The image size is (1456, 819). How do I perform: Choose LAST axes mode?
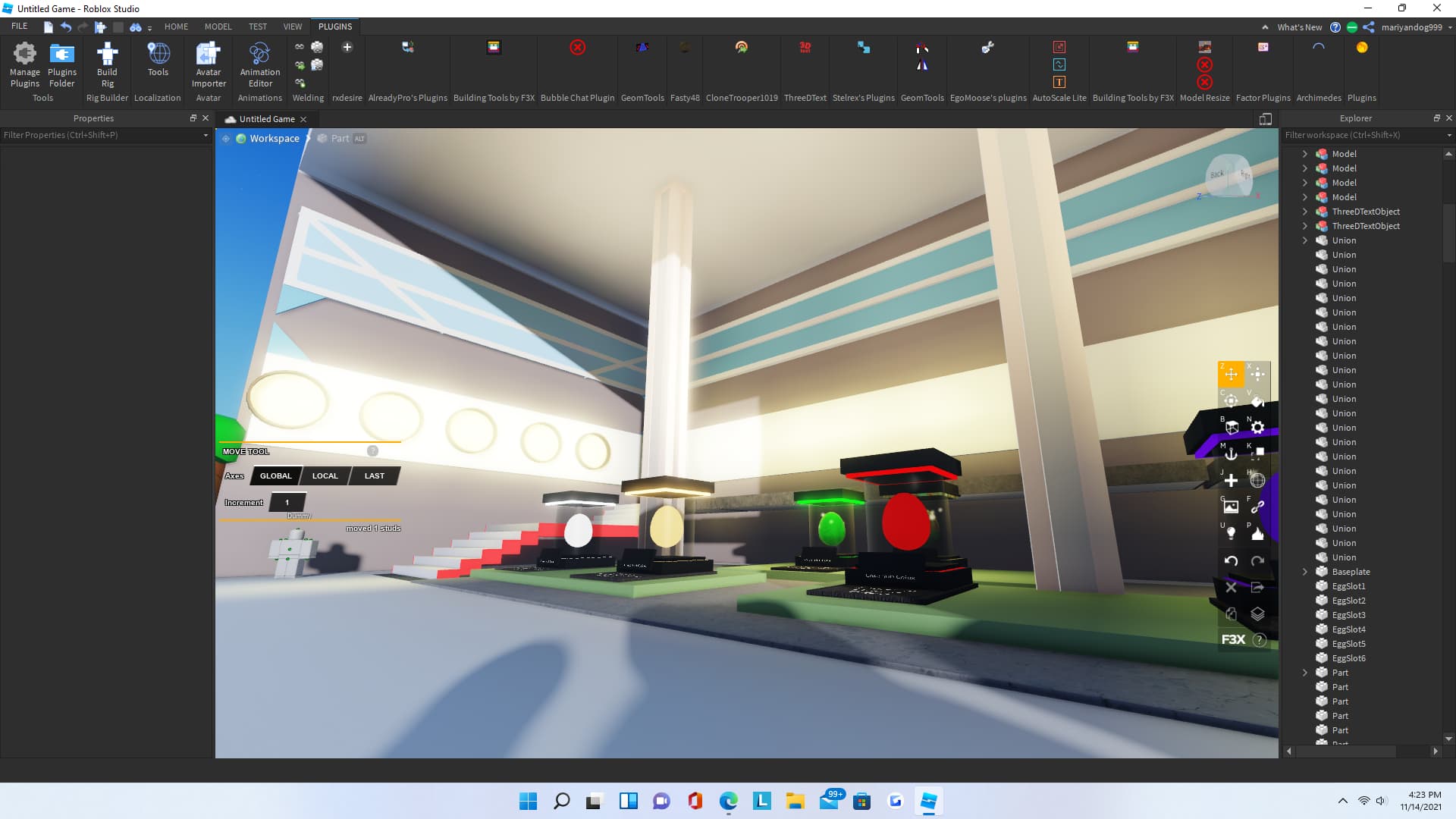[374, 475]
